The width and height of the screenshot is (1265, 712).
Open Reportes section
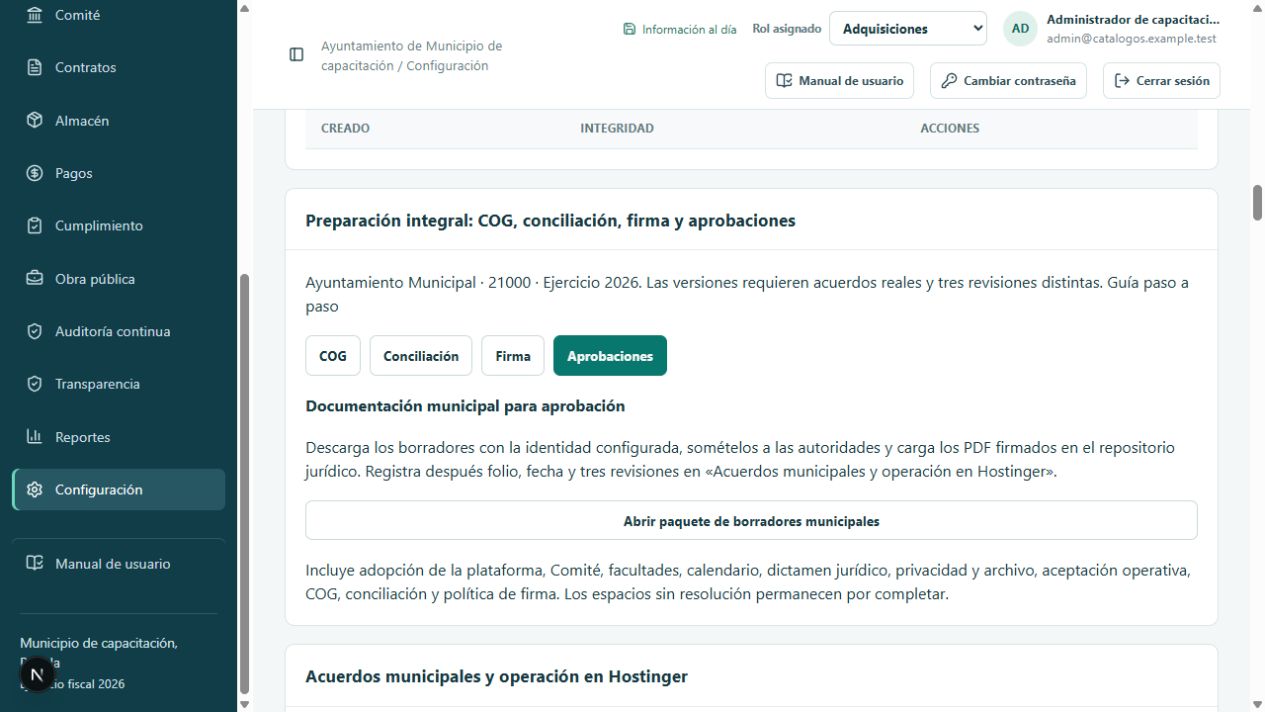click(118, 437)
